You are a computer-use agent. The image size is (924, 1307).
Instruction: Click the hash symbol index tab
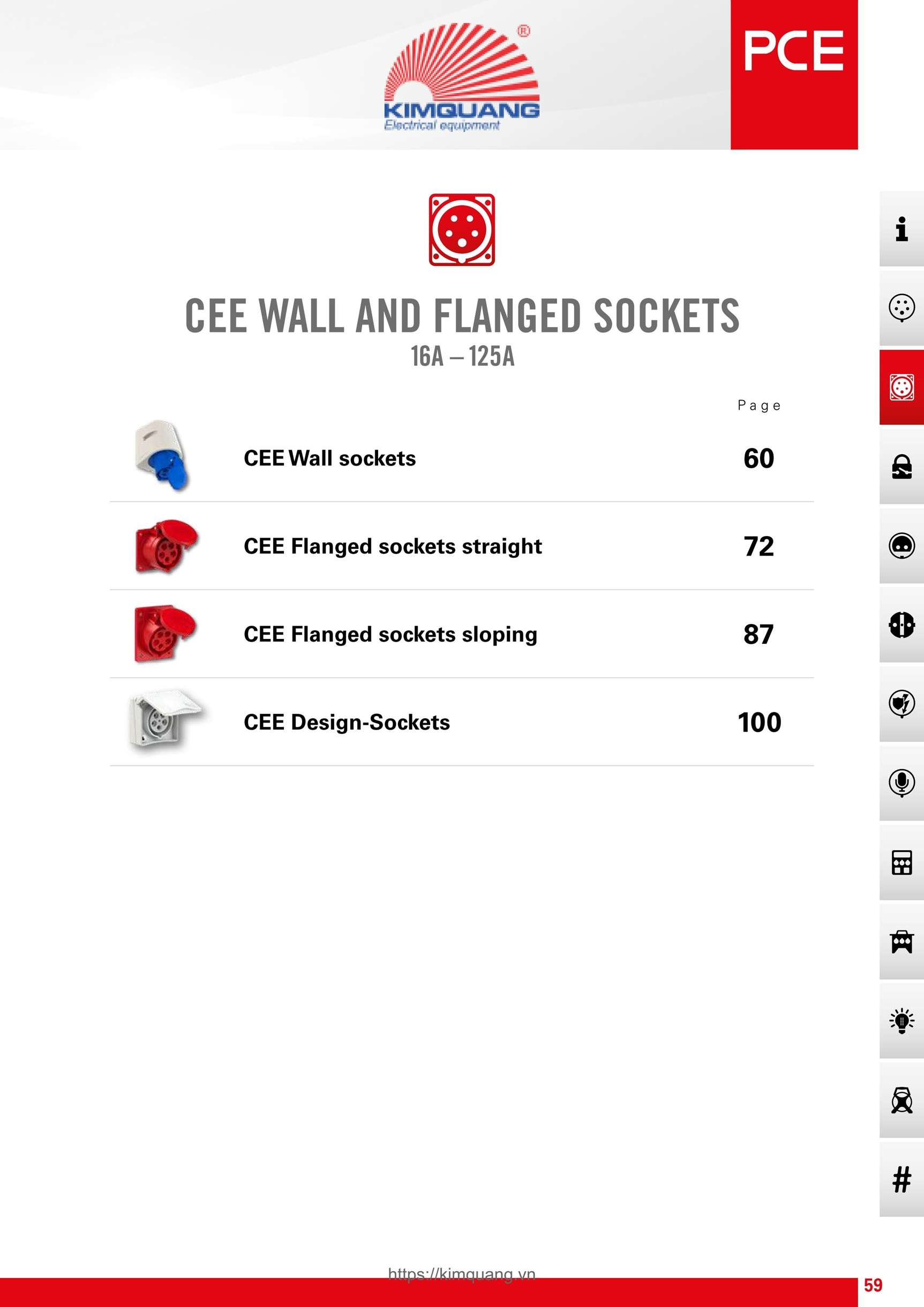tap(901, 1178)
